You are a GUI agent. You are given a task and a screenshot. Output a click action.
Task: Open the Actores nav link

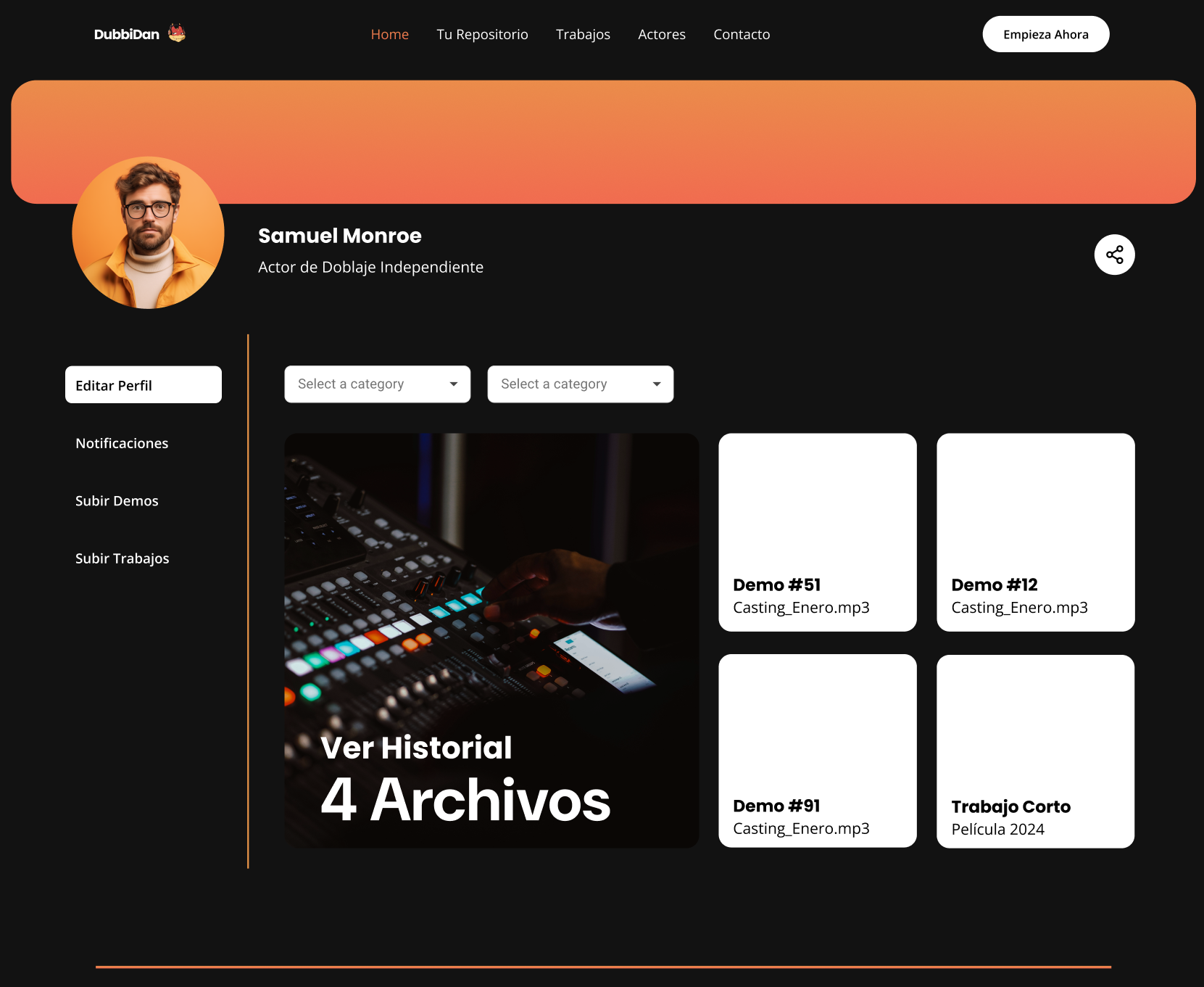tap(661, 34)
